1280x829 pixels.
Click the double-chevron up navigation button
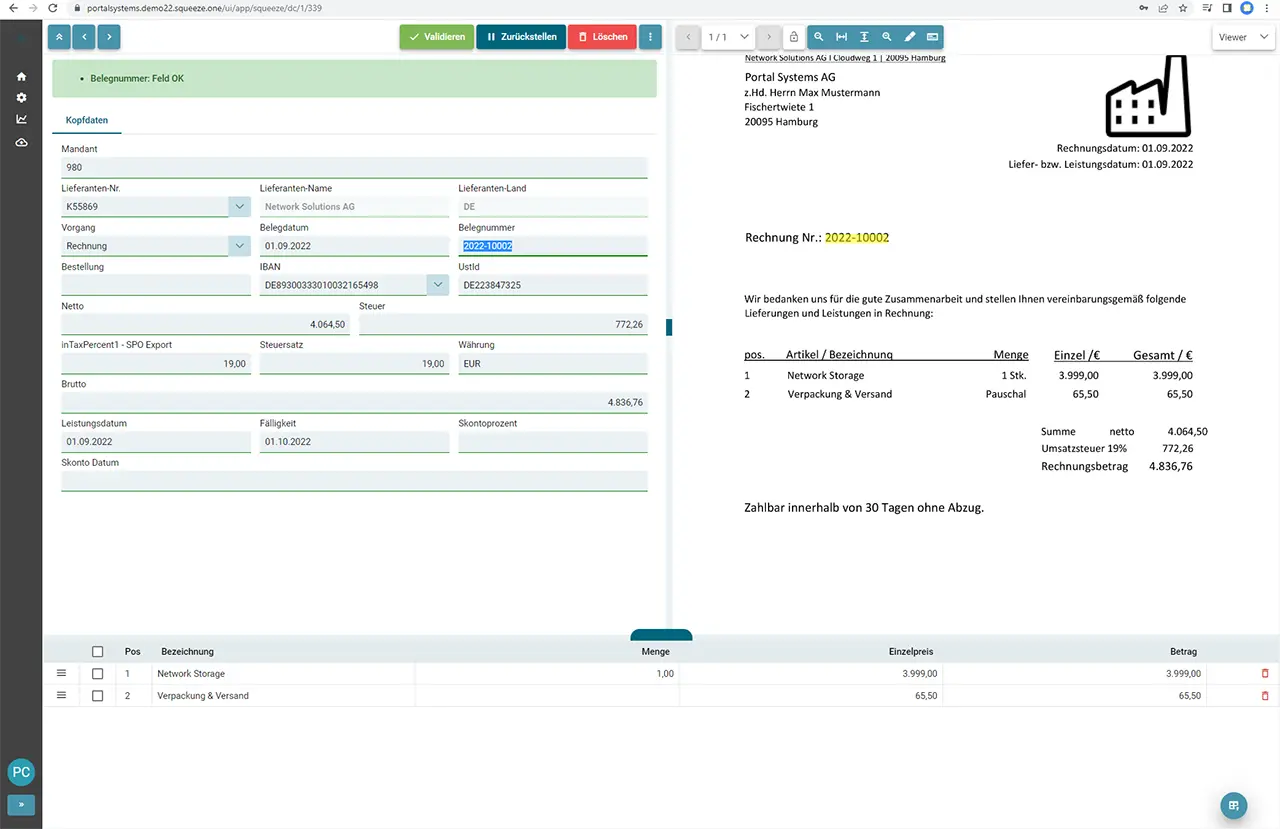(59, 37)
